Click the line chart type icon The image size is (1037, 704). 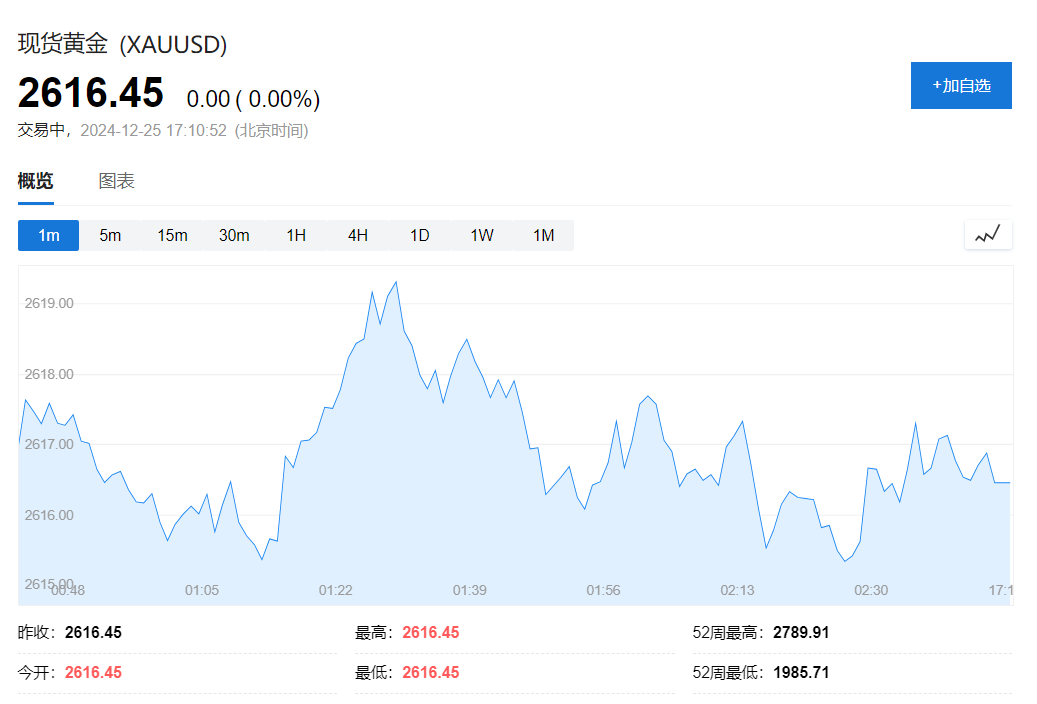point(988,235)
